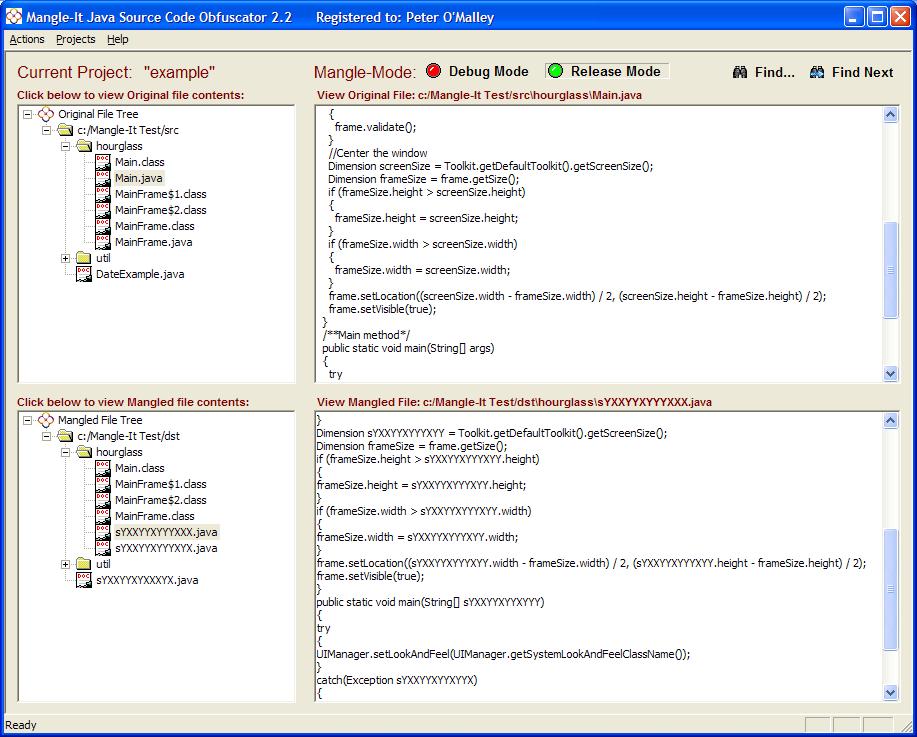917x737 pixels.
Task: Click the Find Next binoculars icon
Action: (817, 73)
